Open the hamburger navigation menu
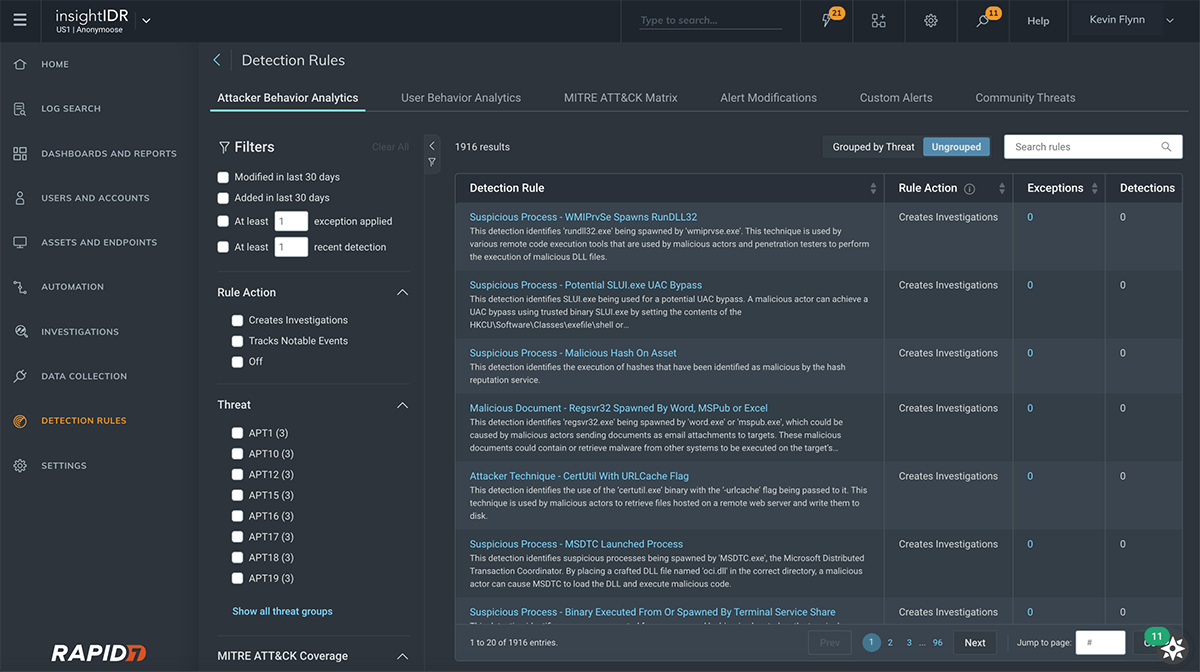Viewport: 1200px width, 672px height. (20, 20)
